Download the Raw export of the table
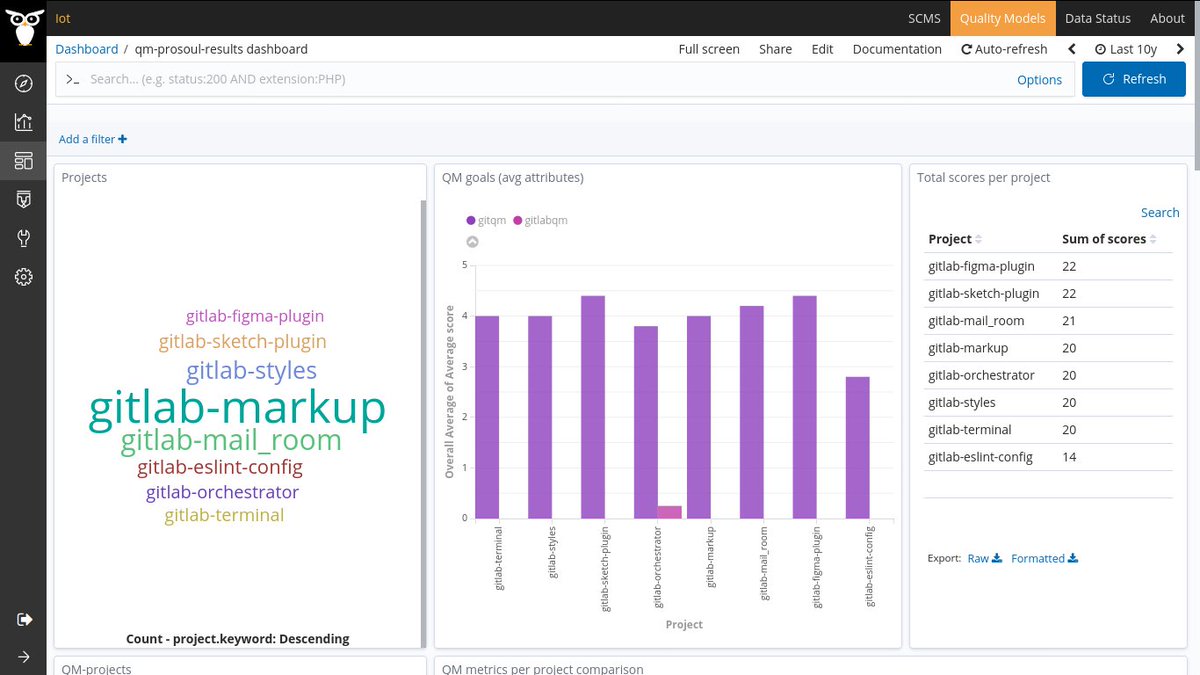 click(x=984, y=558)
